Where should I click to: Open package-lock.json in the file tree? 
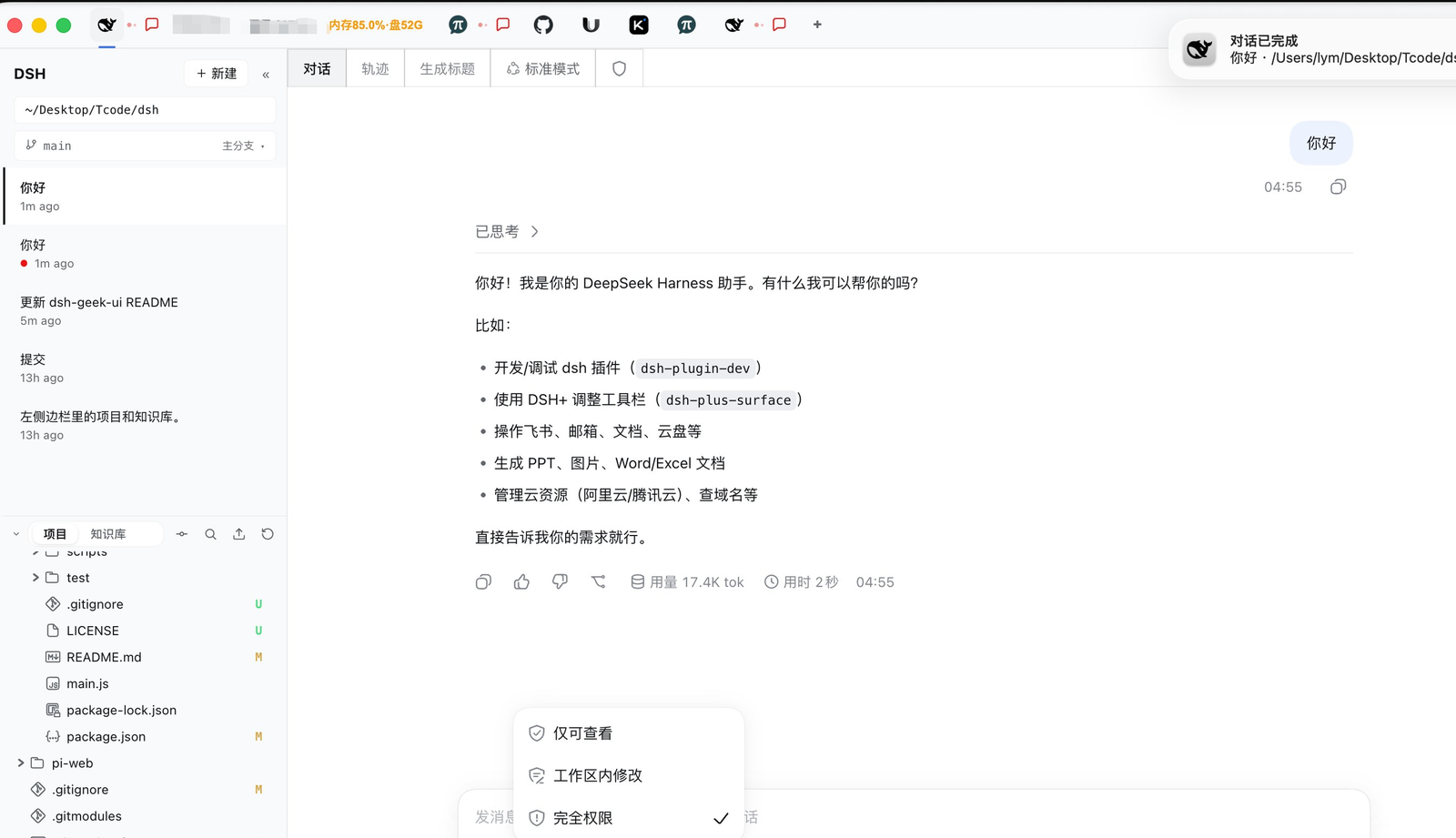(x=121, y=710)
